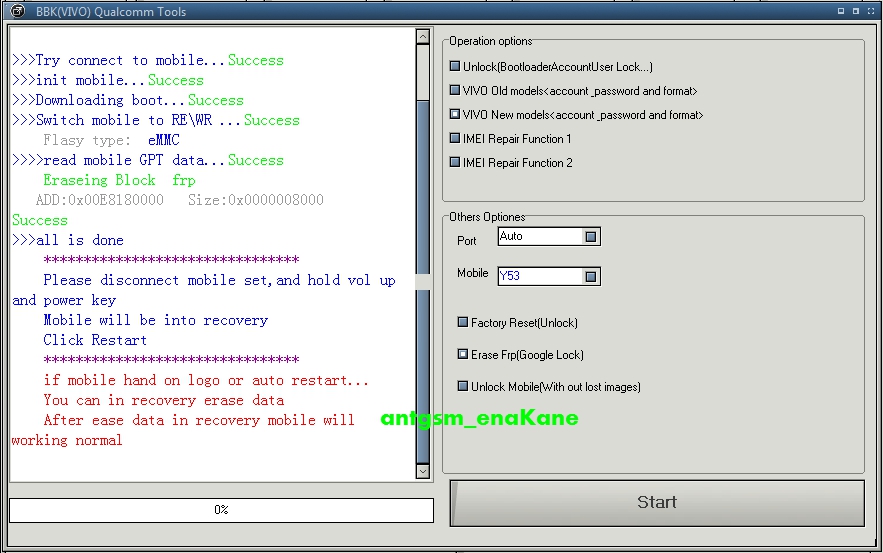Click "if mobile hand on logo" warning line

pos(206,381)
